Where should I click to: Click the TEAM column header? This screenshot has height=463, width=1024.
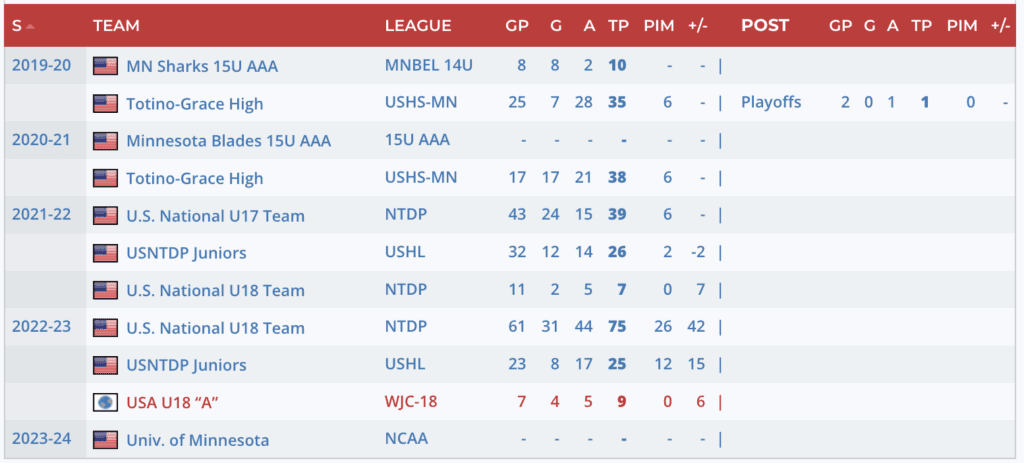click(116, 26)
